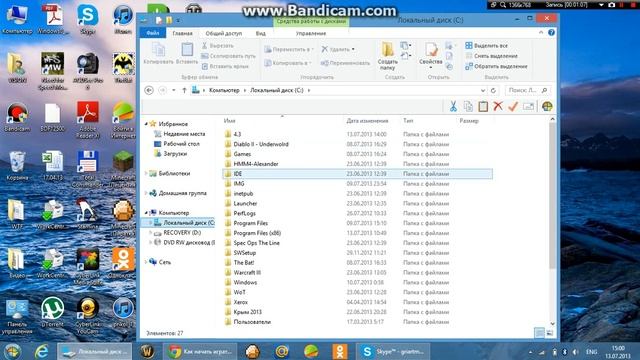Viewport: 640px width, 360px height.
Task: Click the file list vertical scrollbar
Action: (553, 196)
